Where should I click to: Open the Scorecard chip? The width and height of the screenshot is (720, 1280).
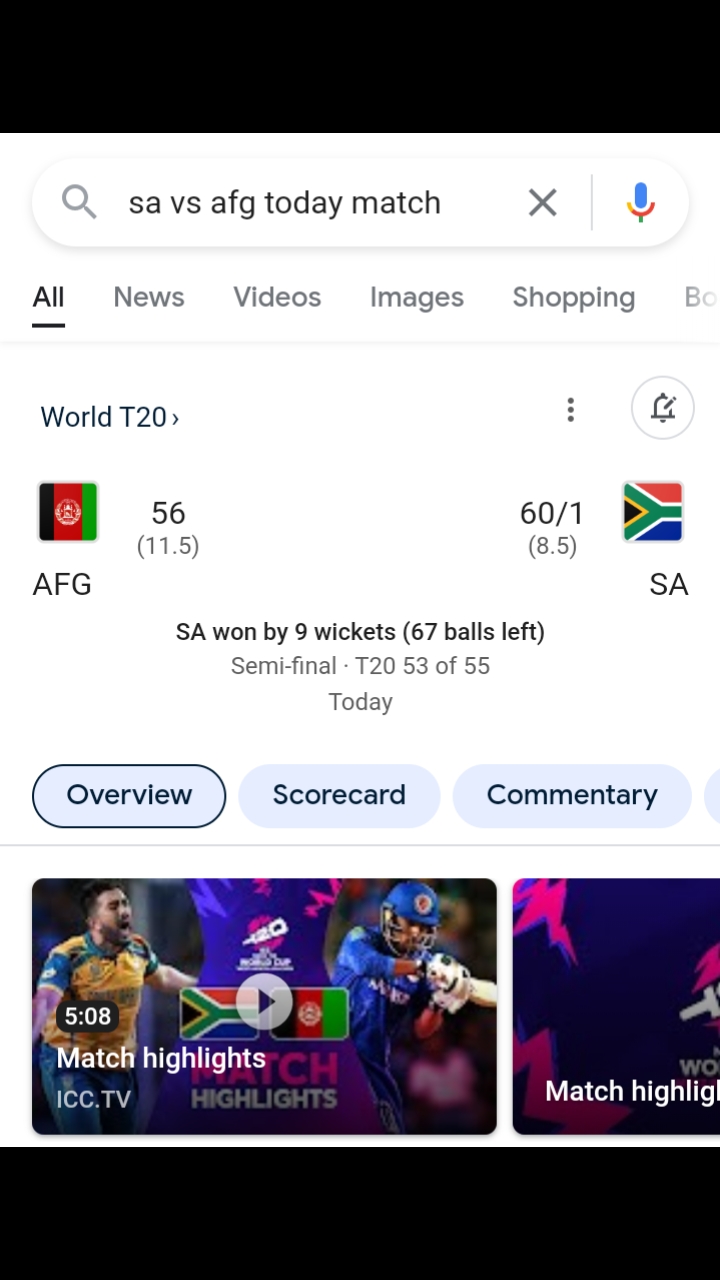pos(339,796)
